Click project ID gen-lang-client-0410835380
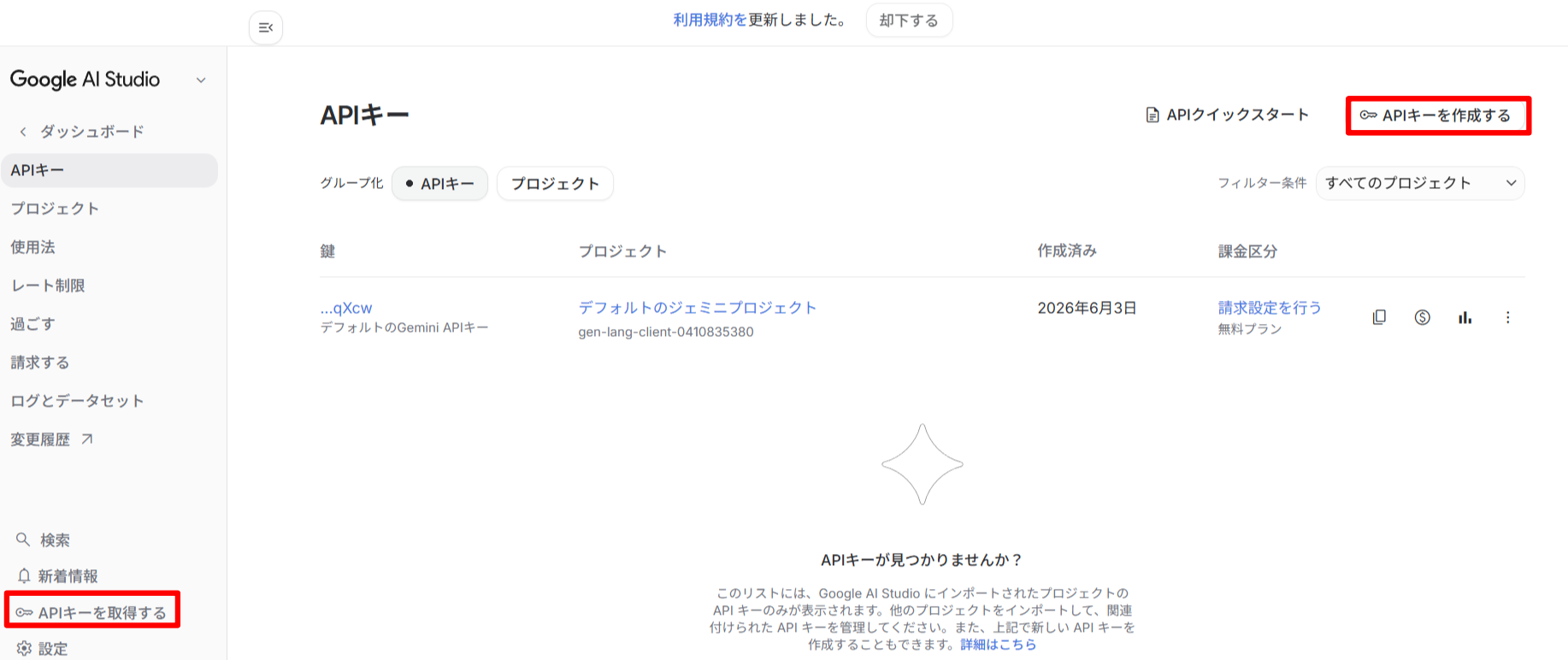 coord(666,332)
